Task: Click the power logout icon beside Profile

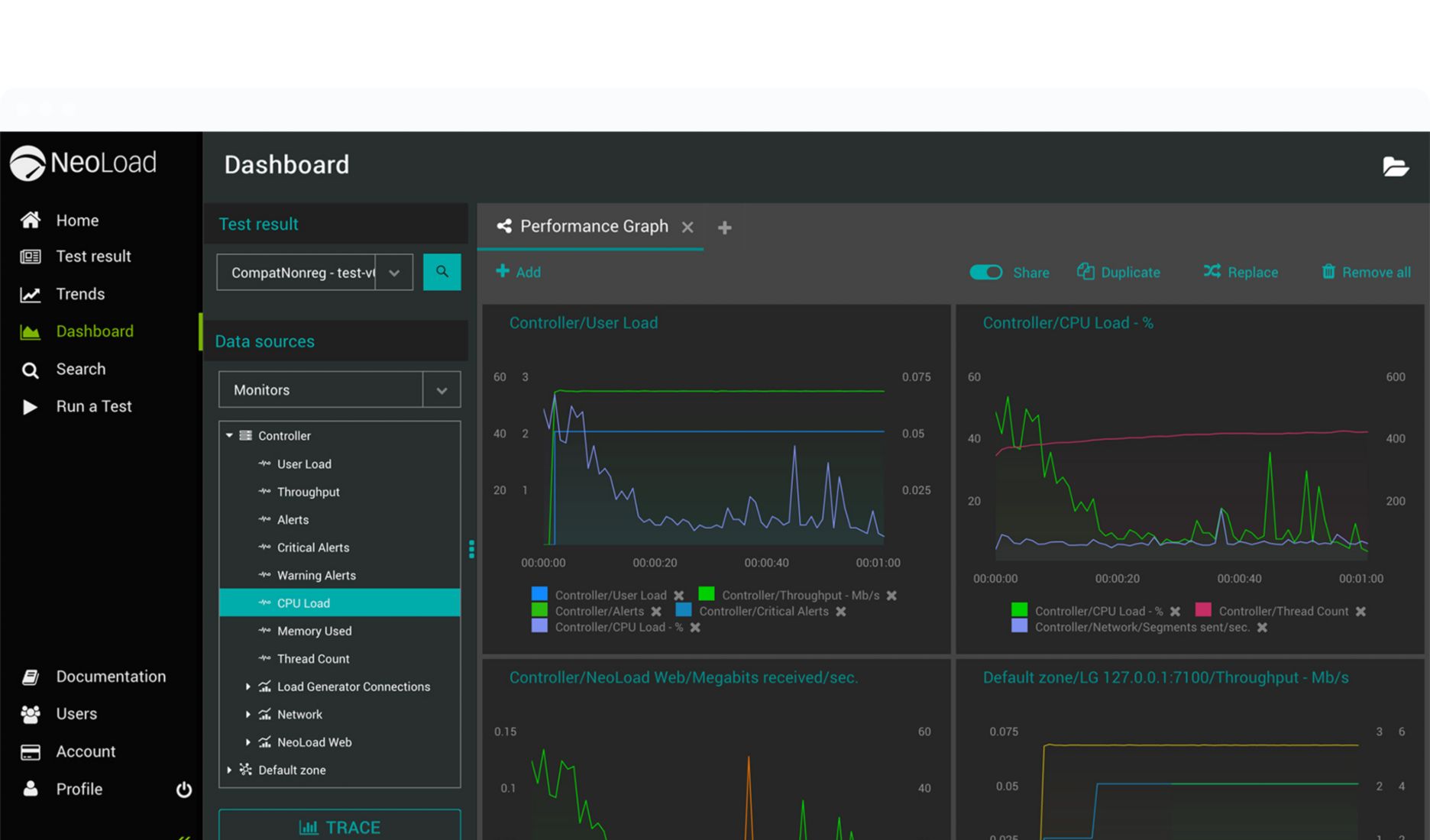Action: [x=184, y=790]
